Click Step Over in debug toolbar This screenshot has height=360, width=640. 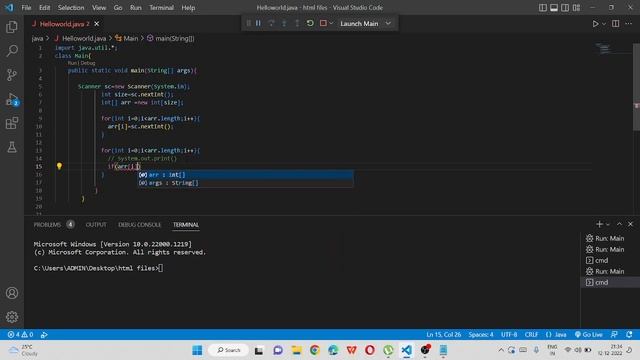tap(271, 23)
